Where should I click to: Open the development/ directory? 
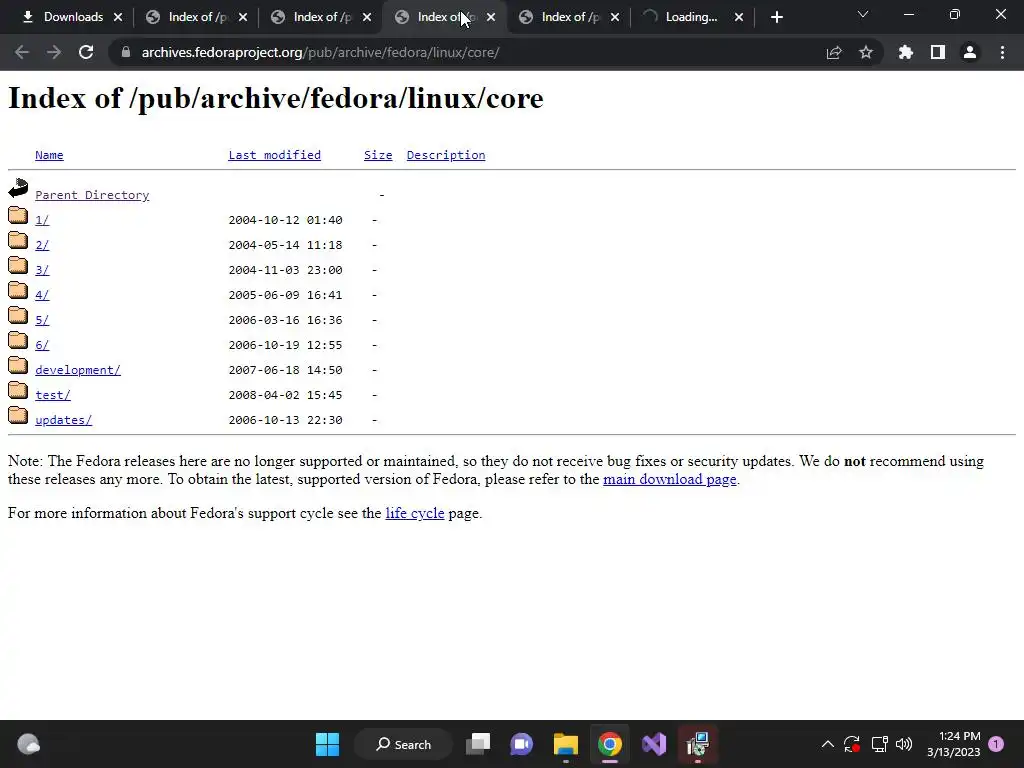pos(78,370)
